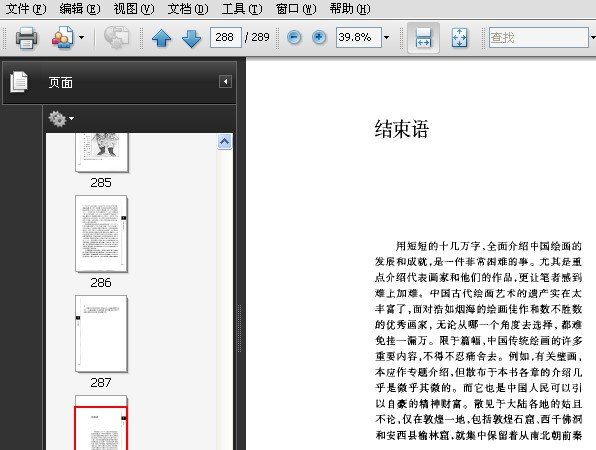Select page 286 thumbnail

[101, 234]
